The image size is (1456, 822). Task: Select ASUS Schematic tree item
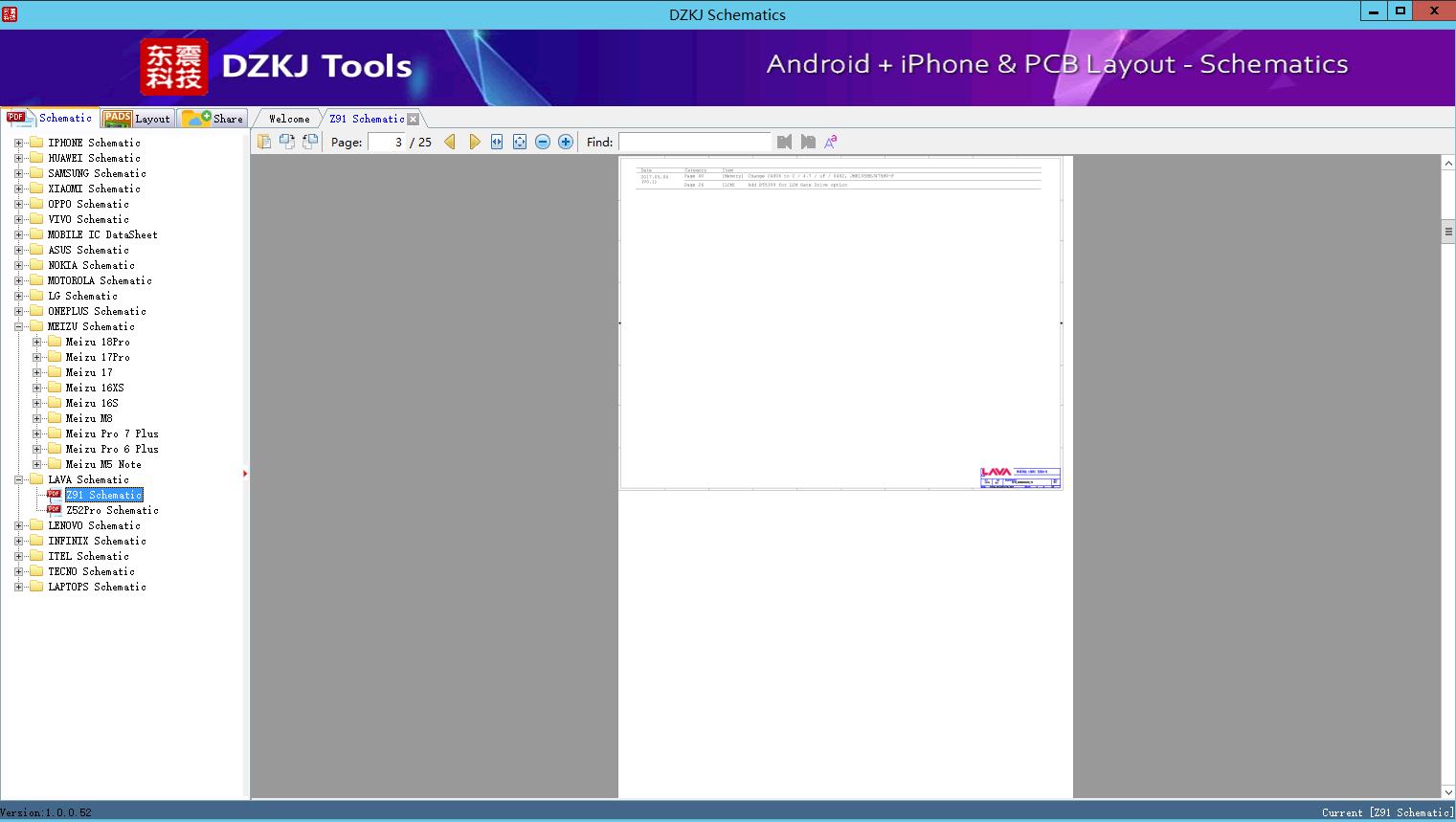click(x=88, y=250)
